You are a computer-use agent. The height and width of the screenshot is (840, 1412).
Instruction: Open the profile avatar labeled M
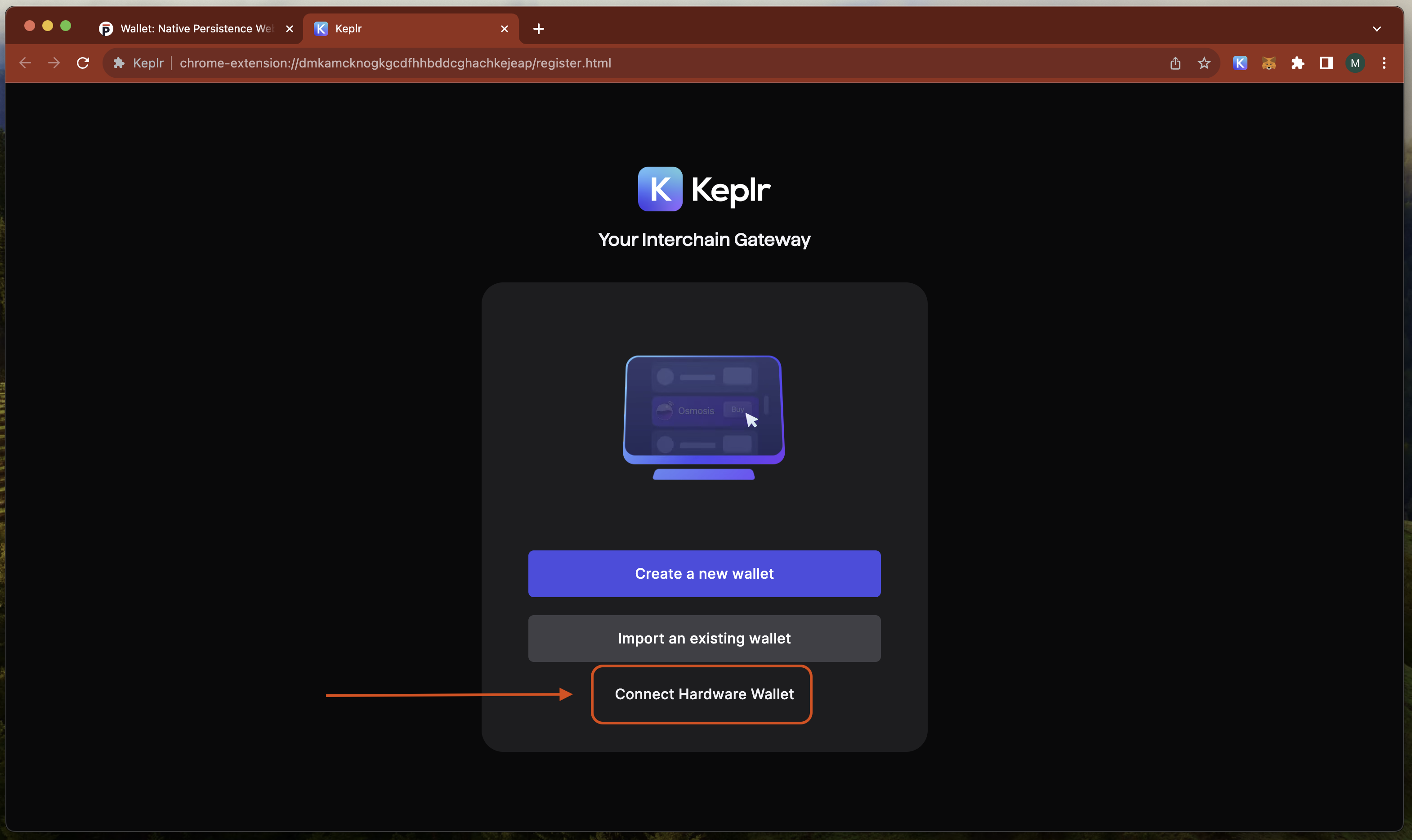1355,63
